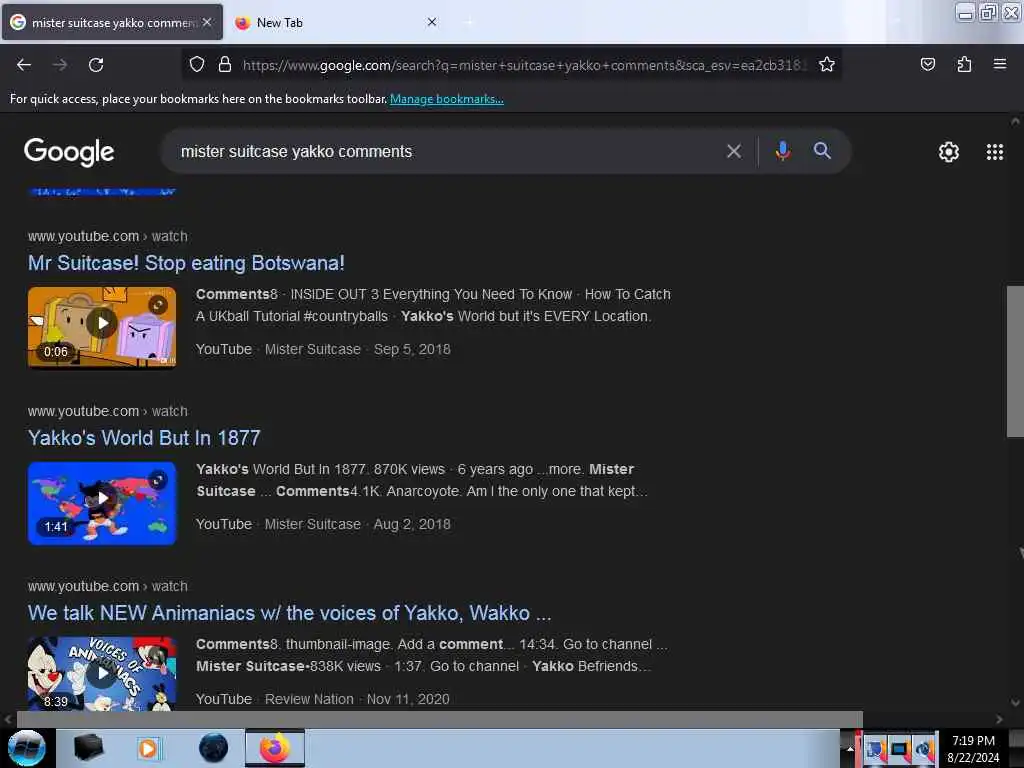Open the dark globe taskbar app
1024x768 pixels.
(x=213, y=748)
